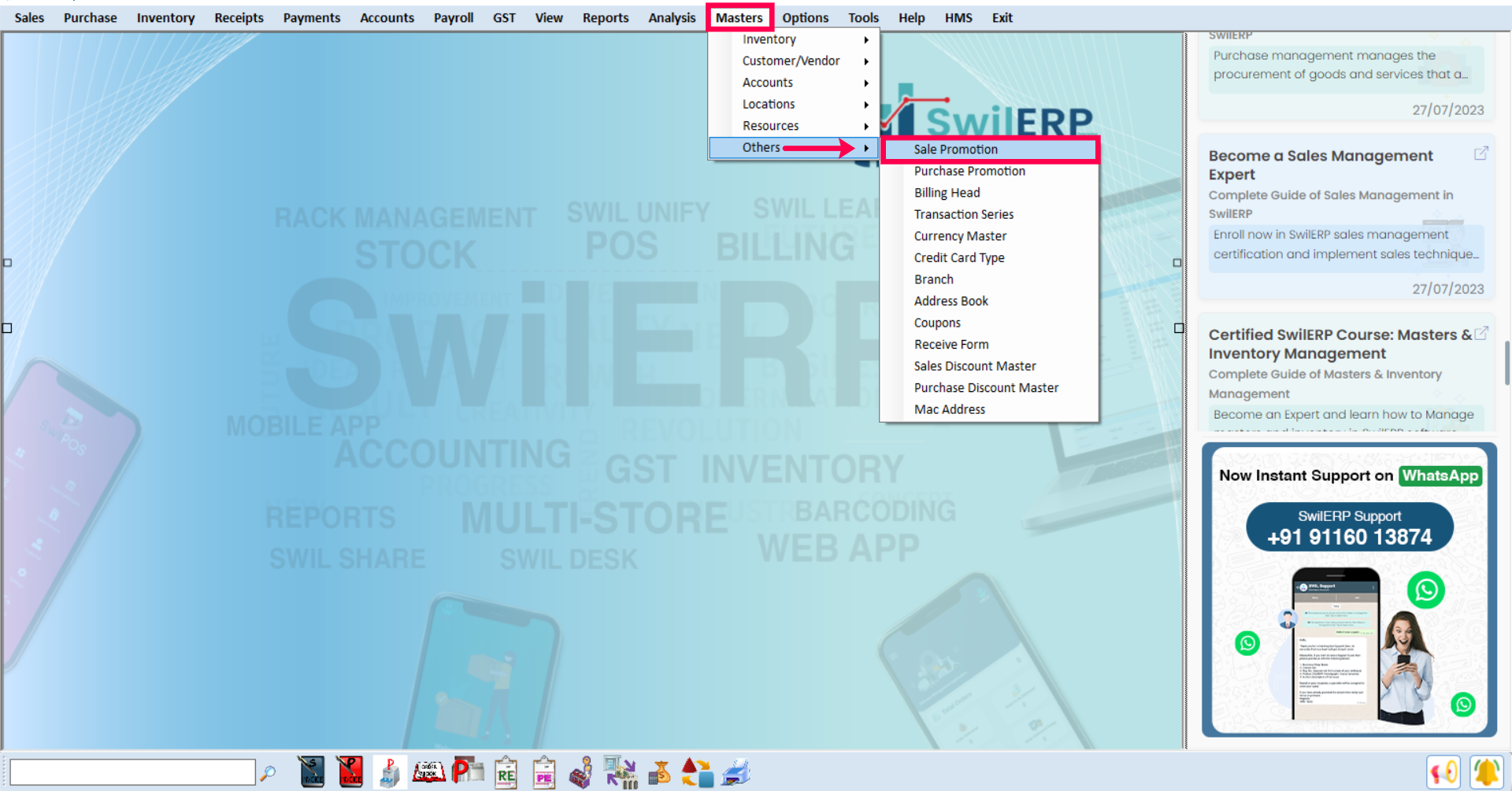Viewport: 1512px width, 791px height.
Task: Expand the Others submenu
Action: point(794,147)
